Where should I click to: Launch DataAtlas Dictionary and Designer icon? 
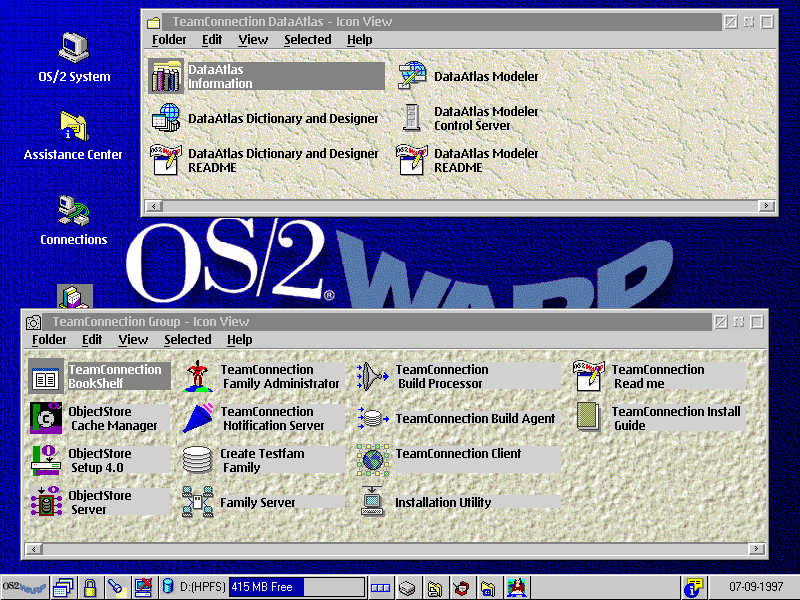click(166, 118)
